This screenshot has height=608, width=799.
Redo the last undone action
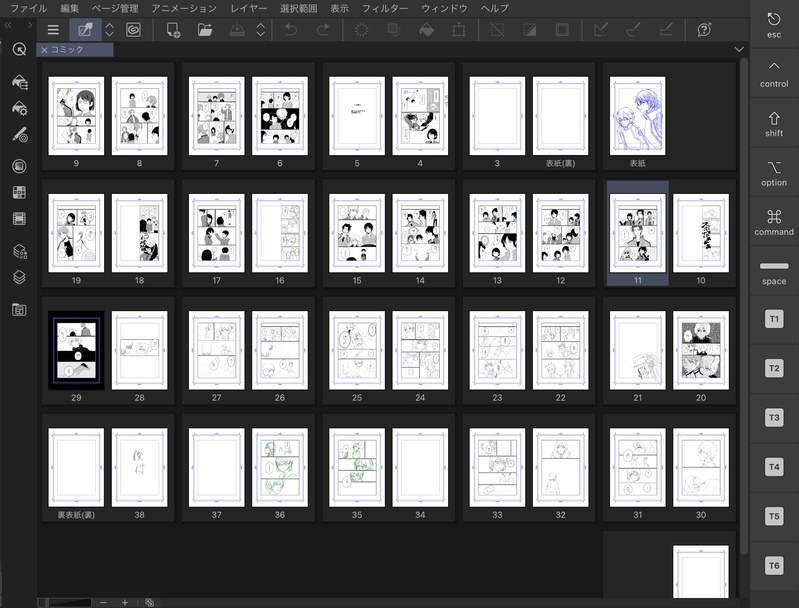click(x=323, y=30)
